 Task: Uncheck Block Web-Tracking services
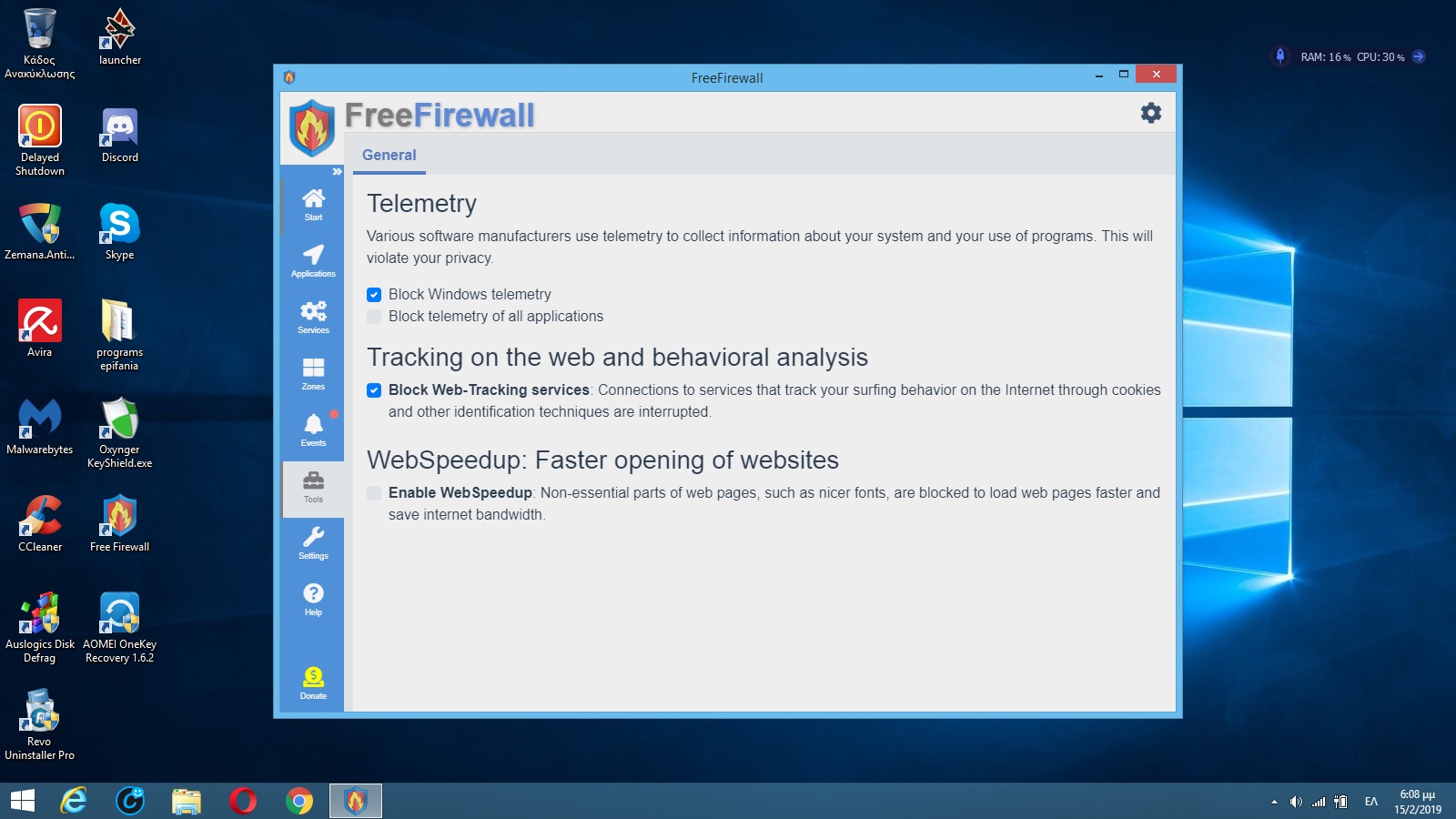374,390
